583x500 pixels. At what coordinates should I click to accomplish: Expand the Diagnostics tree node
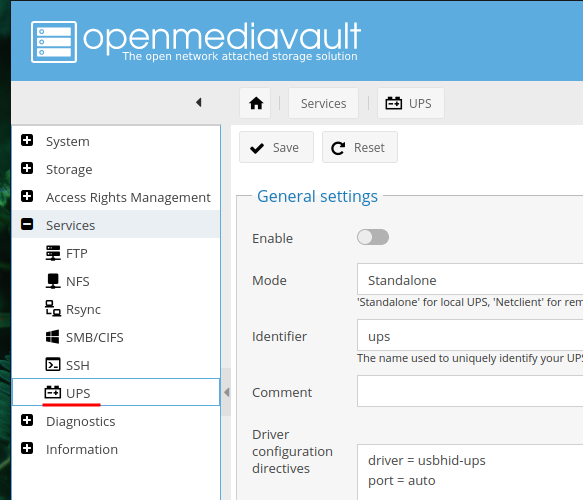(x=27, y=420)
